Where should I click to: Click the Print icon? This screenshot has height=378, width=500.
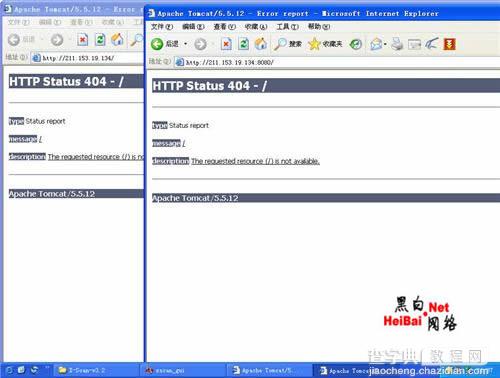pyautogui.click(x=397, y=44)
